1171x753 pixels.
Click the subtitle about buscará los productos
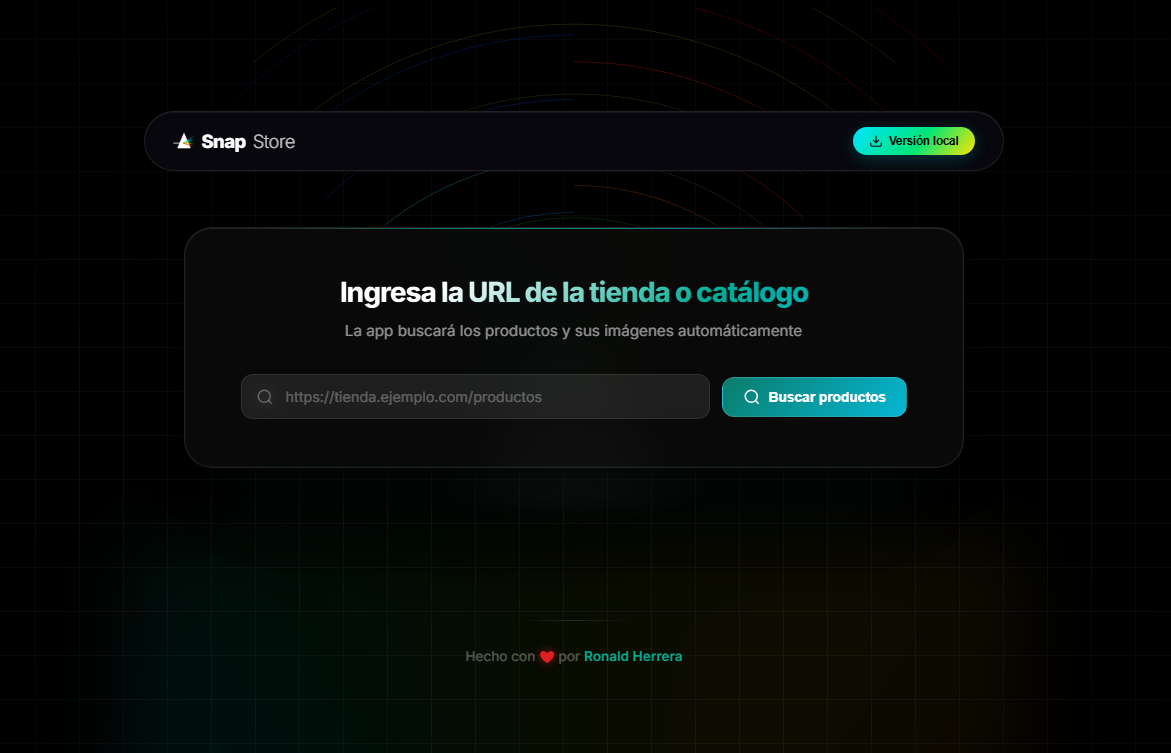(x=573, y=331)
